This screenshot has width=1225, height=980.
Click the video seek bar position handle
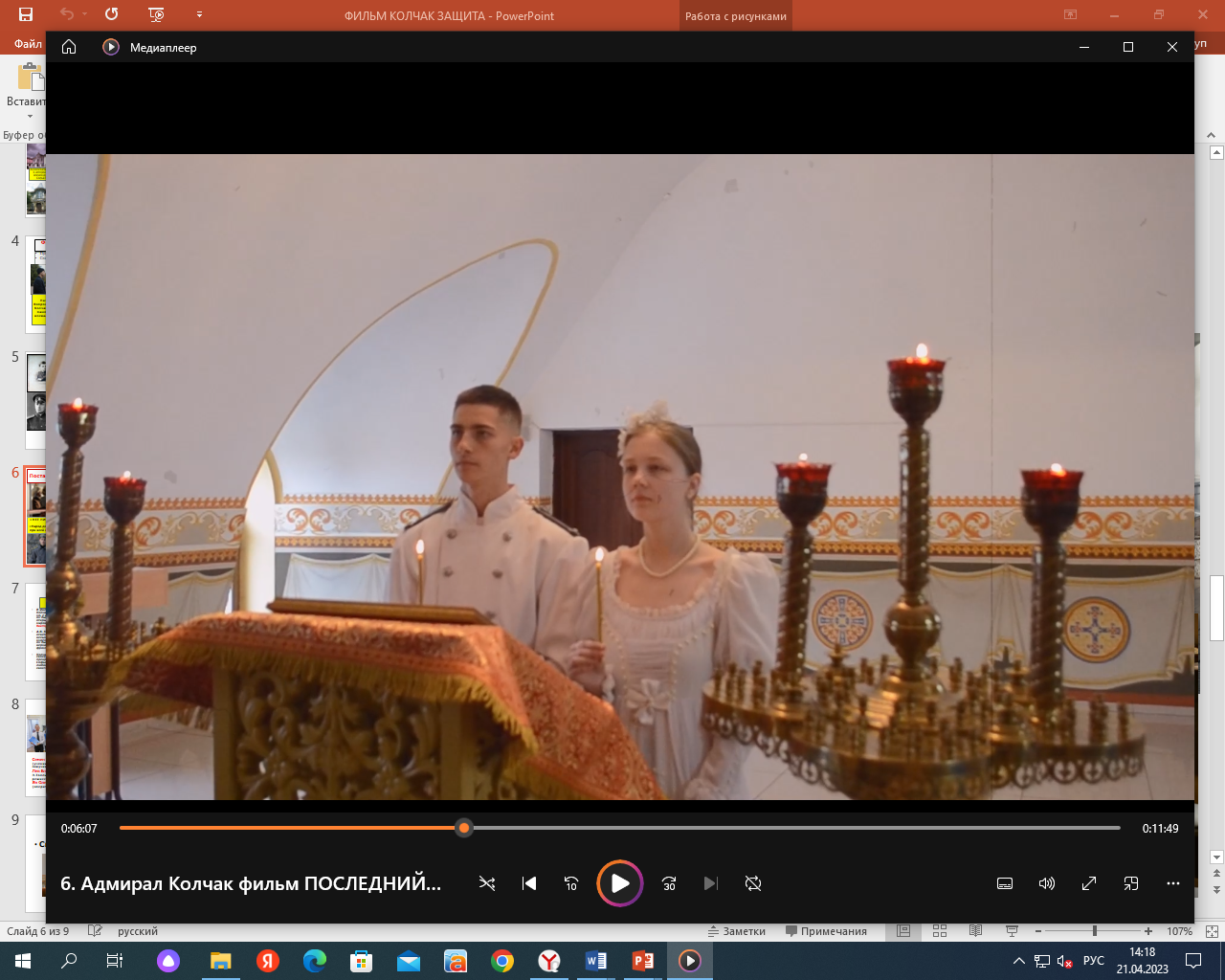pos(464,828)
